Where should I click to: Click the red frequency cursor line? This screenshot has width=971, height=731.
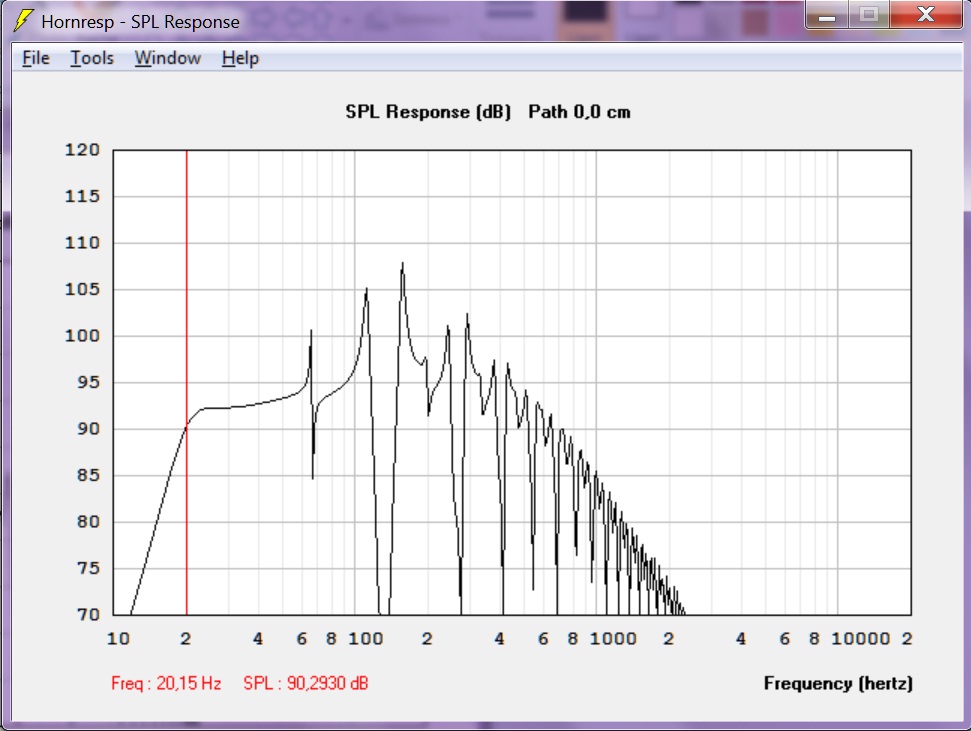pyautogui.click(x=186, y=382)
